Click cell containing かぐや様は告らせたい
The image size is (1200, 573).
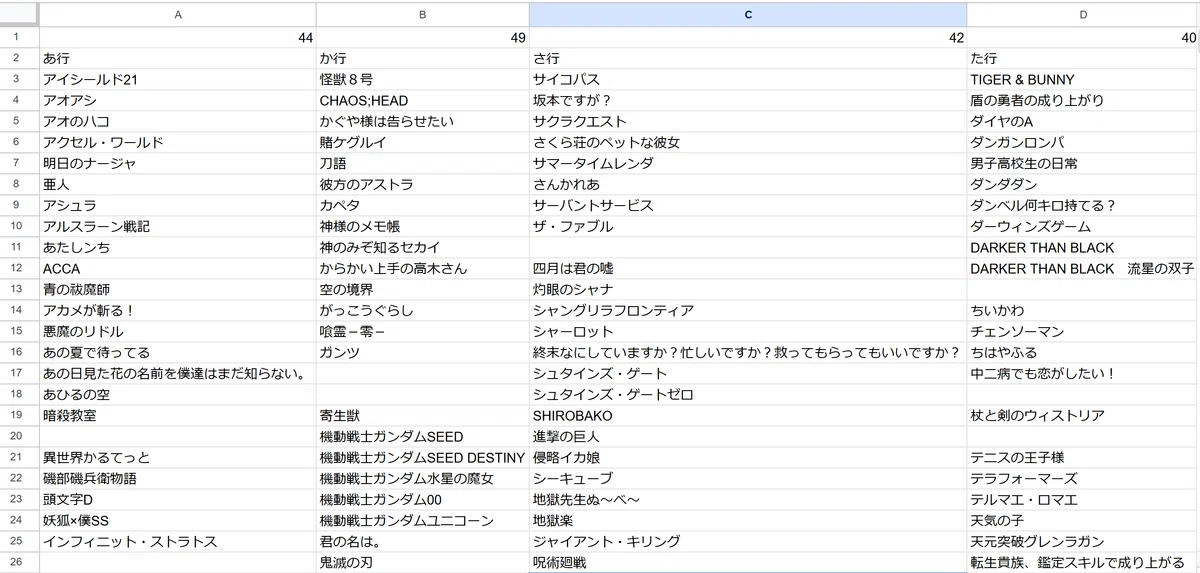[x=423, y=122]
